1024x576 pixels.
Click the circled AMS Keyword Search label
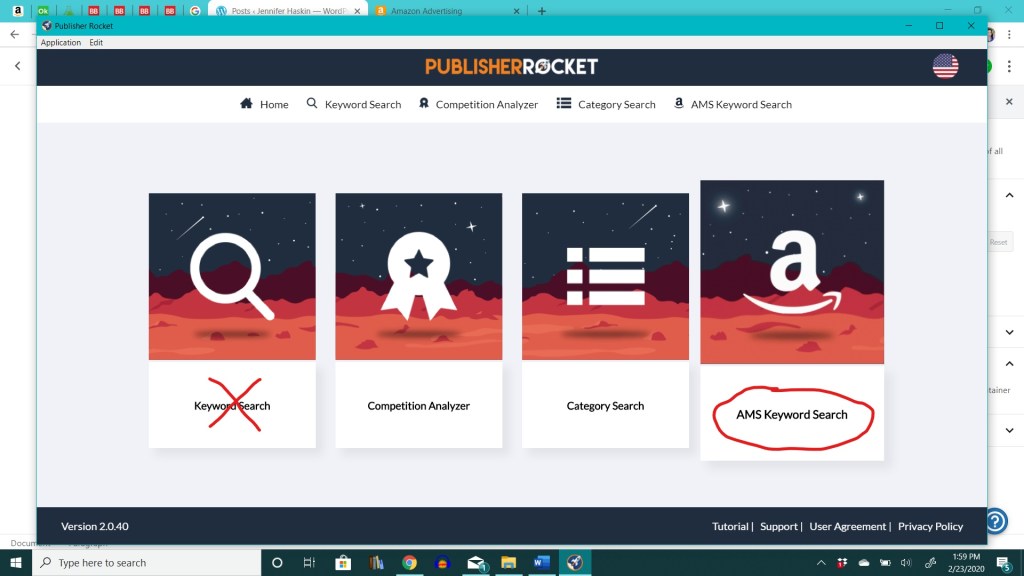pyautogui.click(x=792, y=414)
